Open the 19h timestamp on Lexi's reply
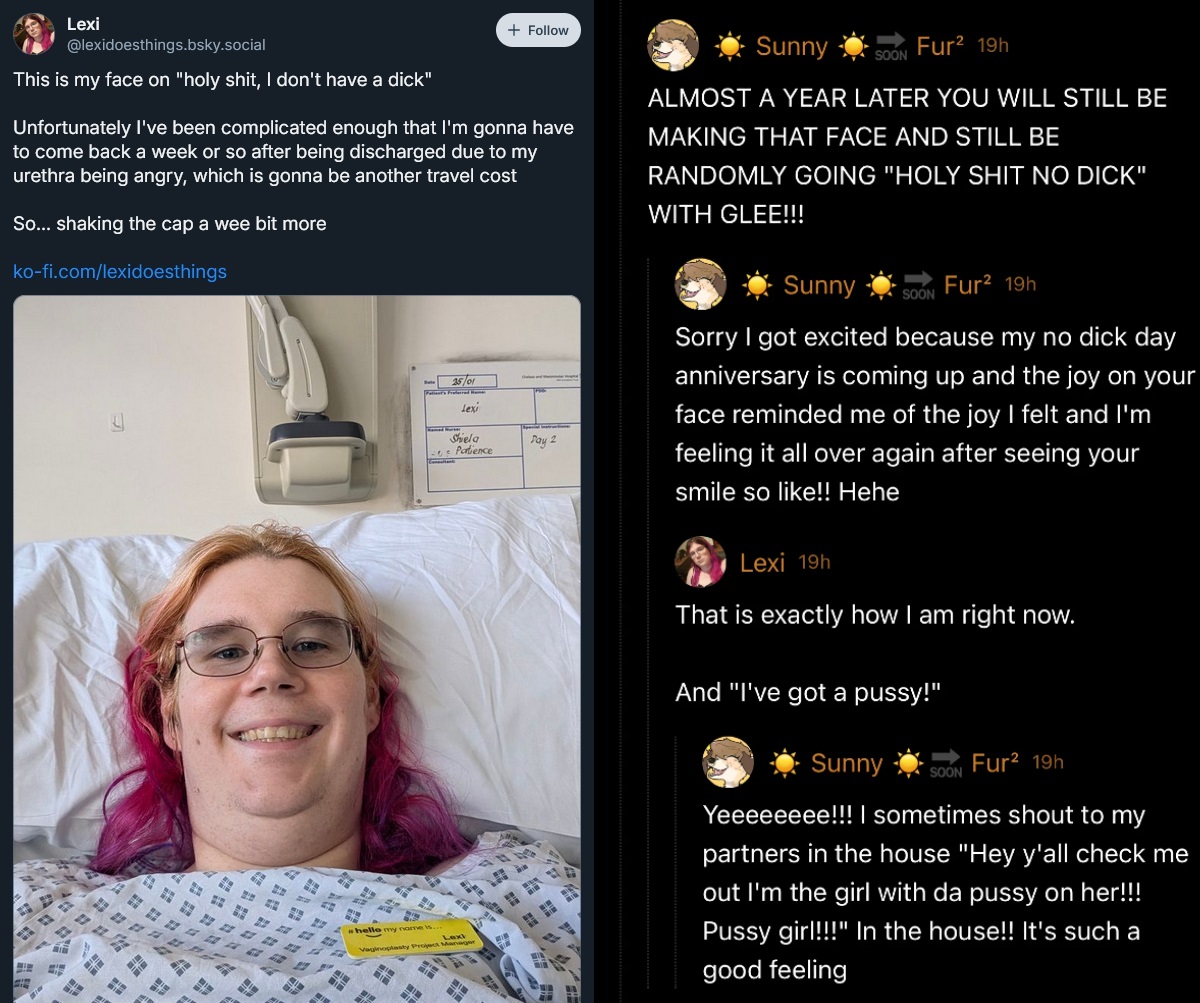1200x1003 pixels. click(x=815, y=562)
